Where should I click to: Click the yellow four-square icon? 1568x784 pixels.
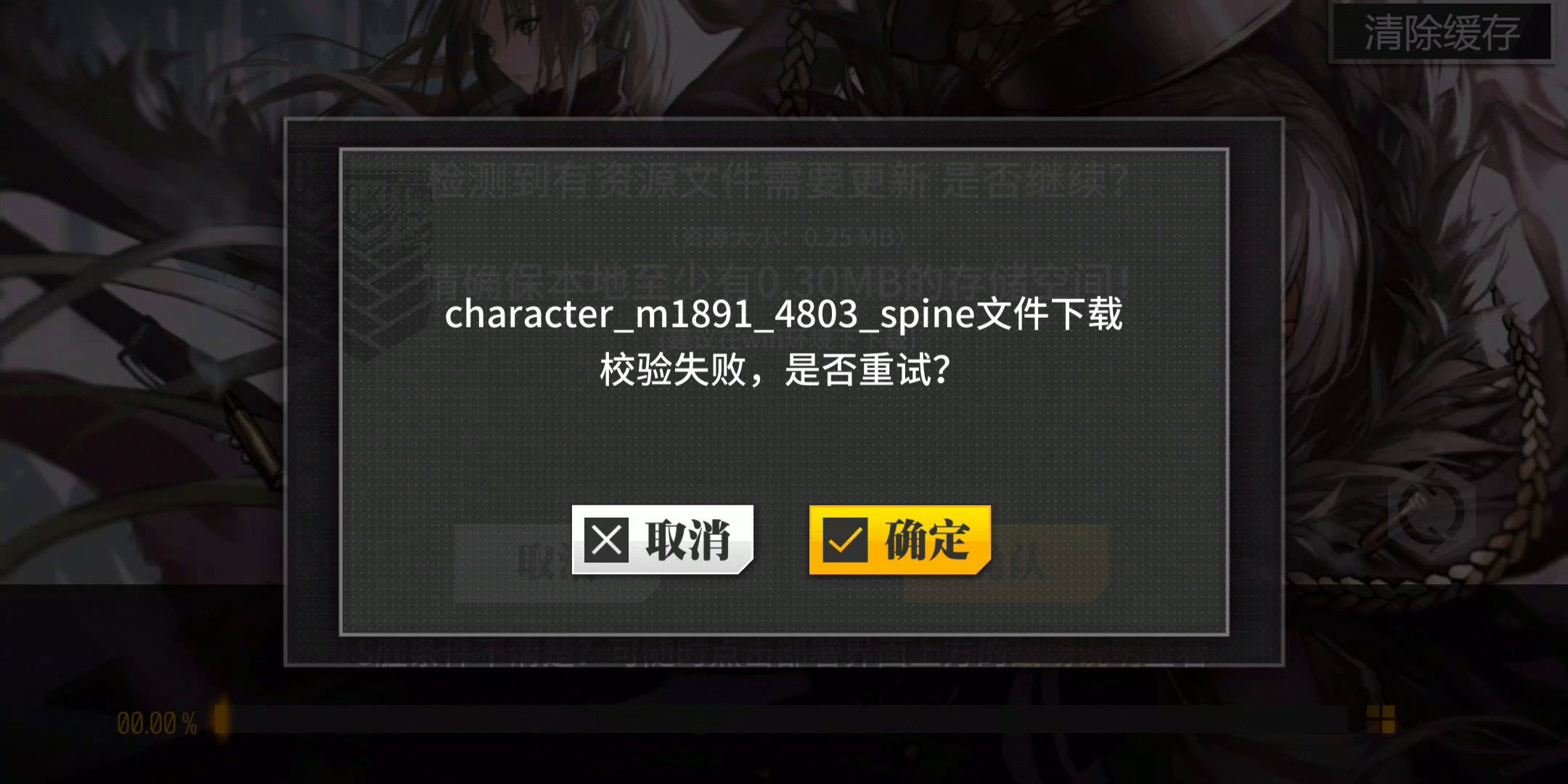(1381, 719)
